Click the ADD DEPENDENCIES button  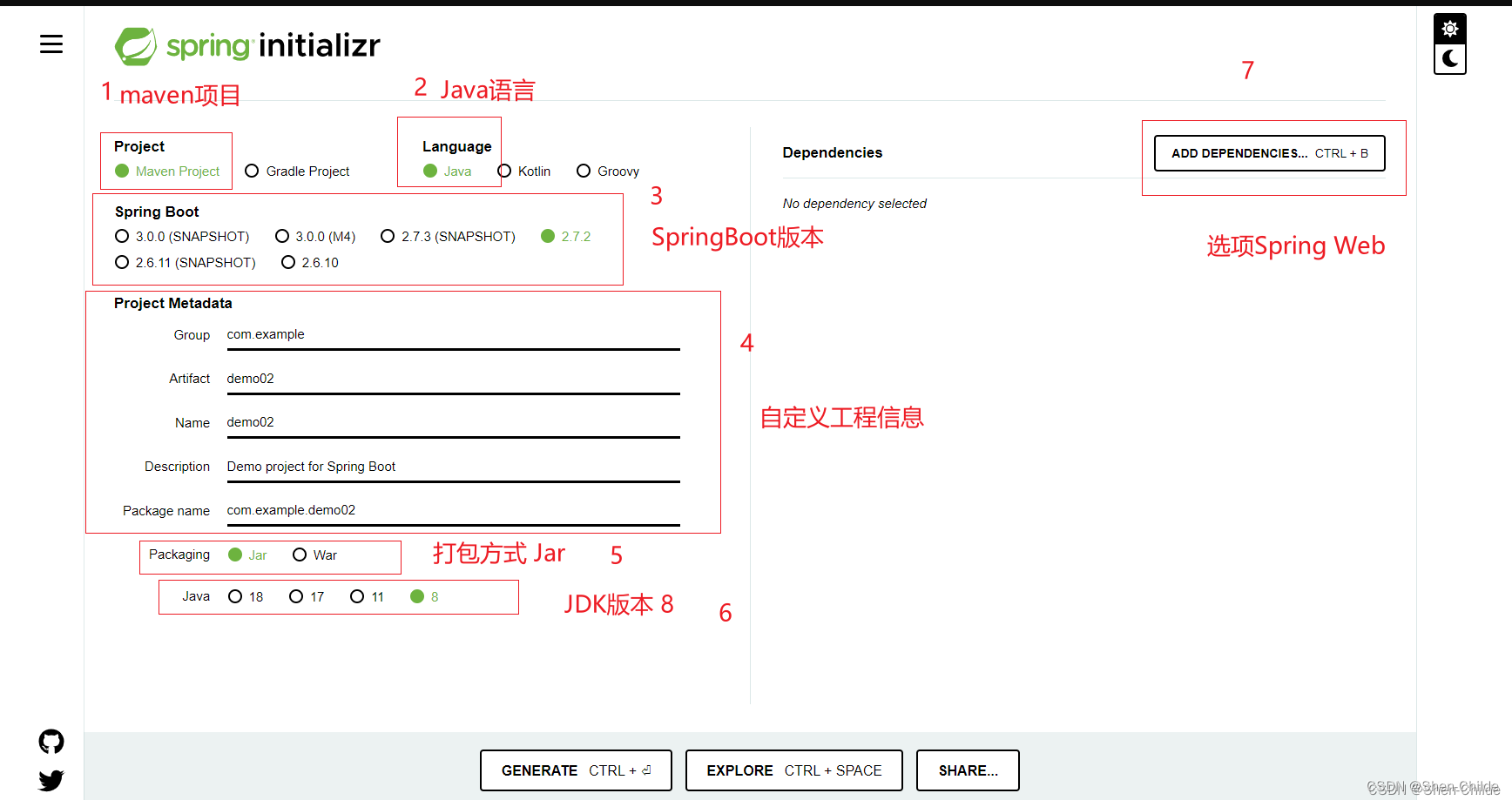click(1268, 152)
